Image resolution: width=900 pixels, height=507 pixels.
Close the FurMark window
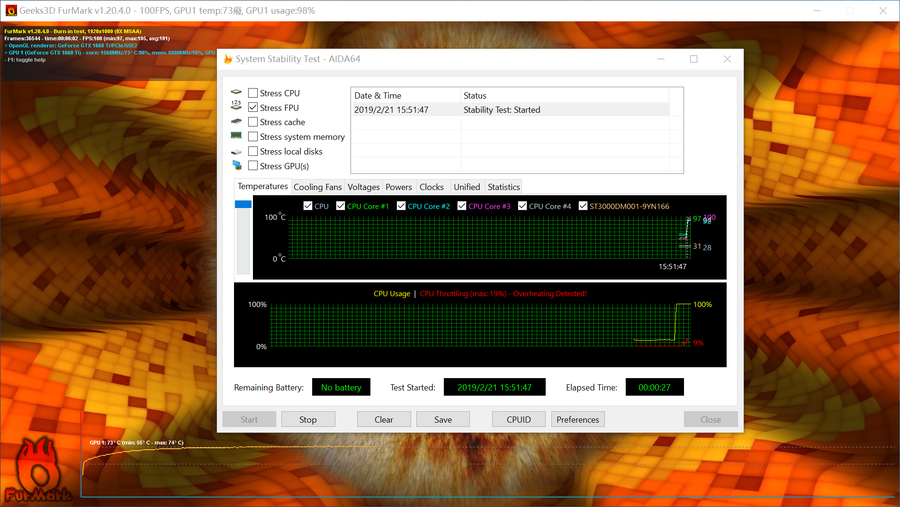click(x=883, y=10)
